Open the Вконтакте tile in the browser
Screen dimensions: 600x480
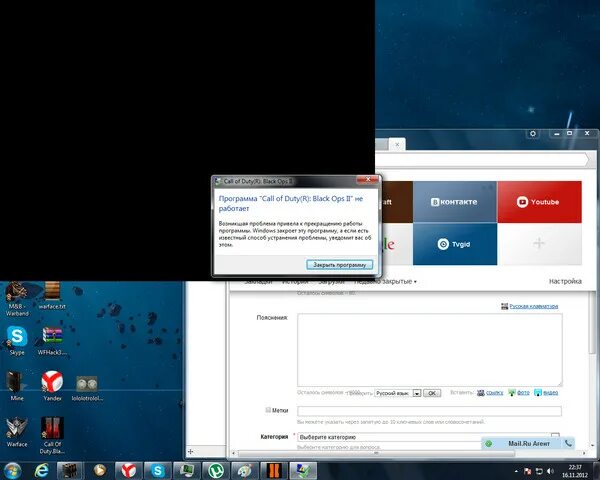tap(455, 202)
